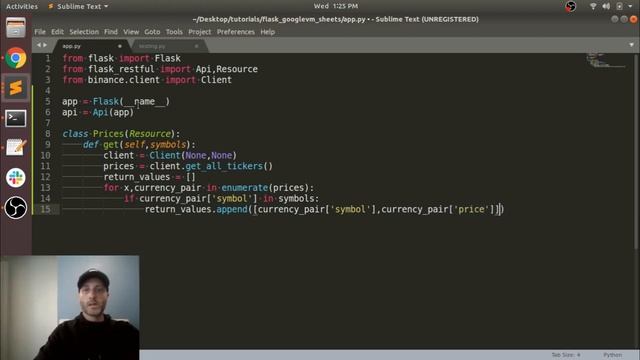This screenshot has height=360, width=640.
Task: Click the minimap code preview
Action: [x=606, y=60]
